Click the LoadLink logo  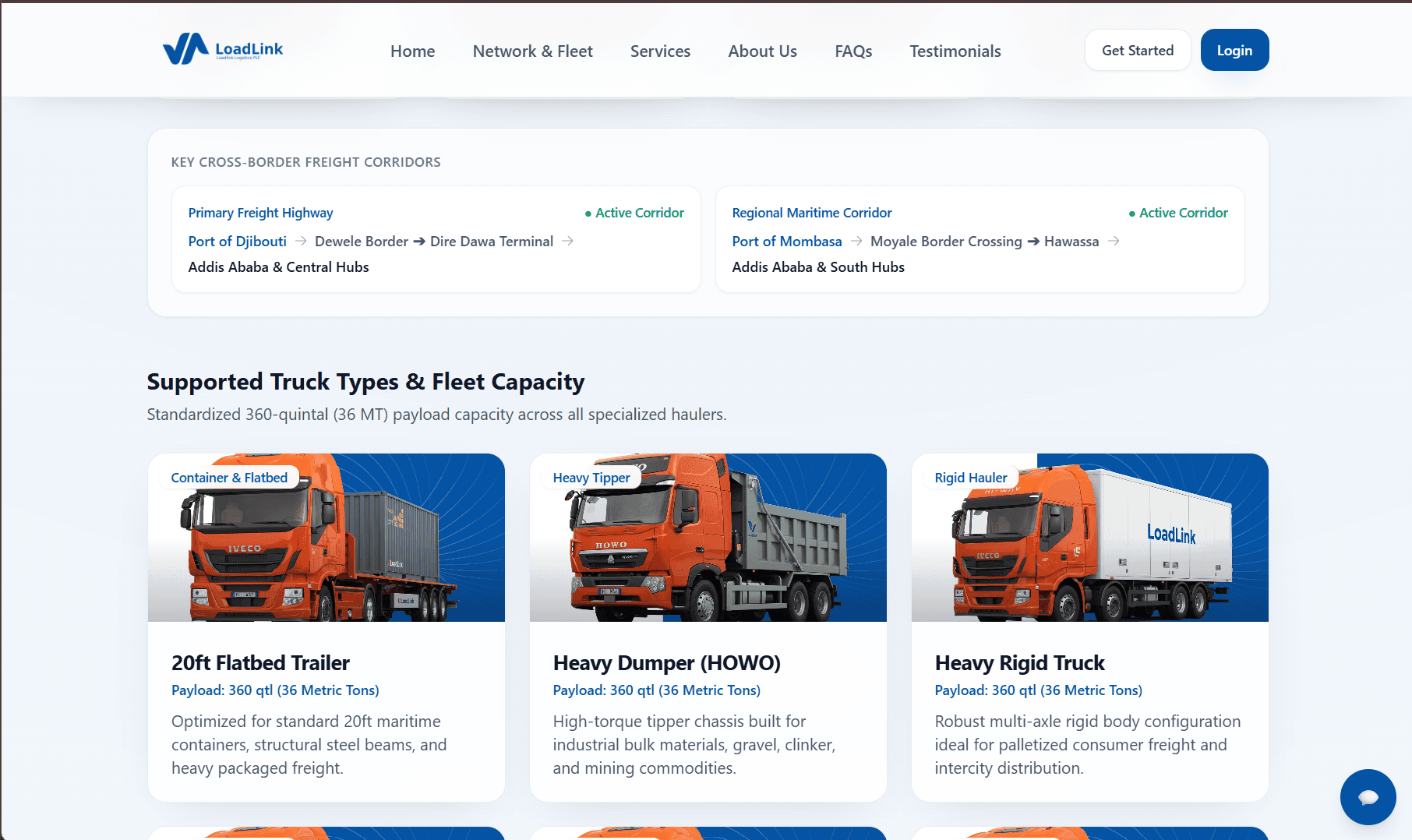pos(223,49)
